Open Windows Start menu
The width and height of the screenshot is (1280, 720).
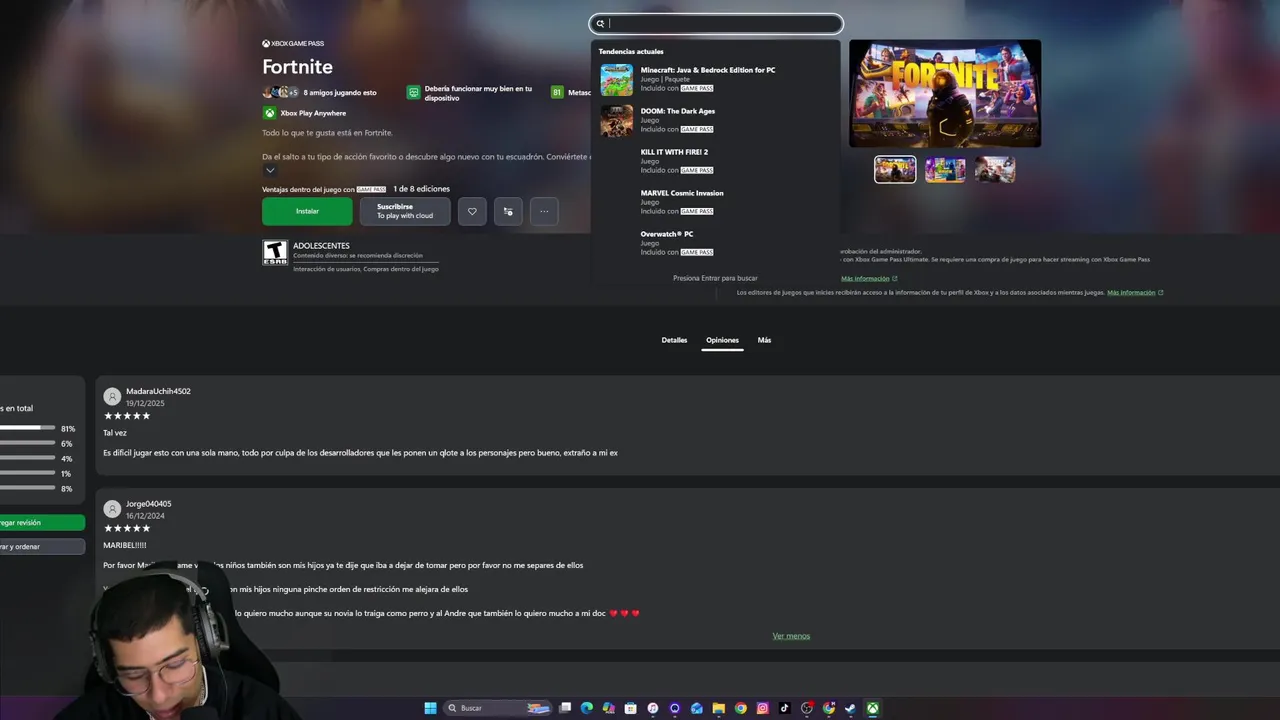[430, 708]
